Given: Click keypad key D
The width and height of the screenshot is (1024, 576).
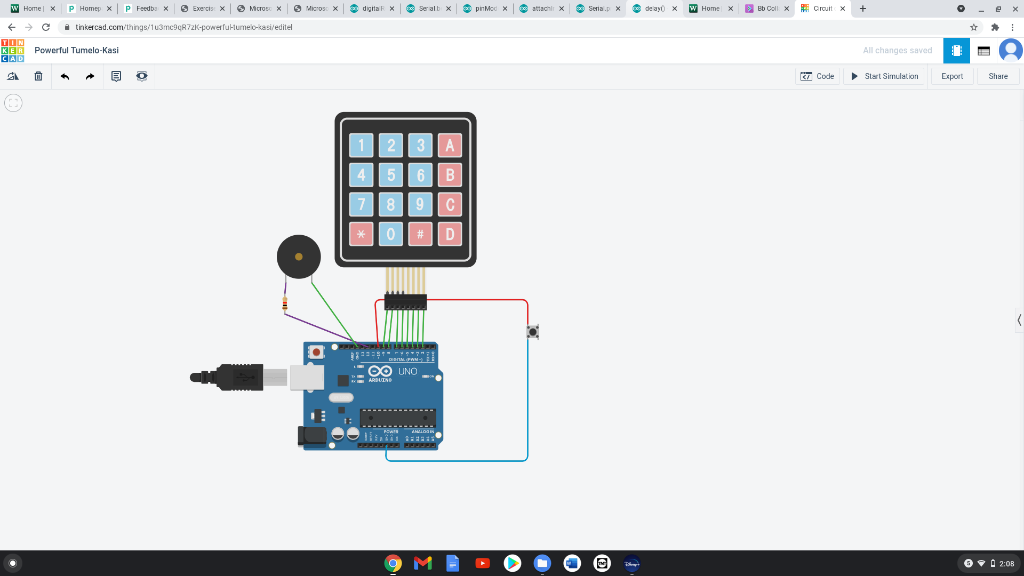Looking at the screenshot, I should 450,234.
